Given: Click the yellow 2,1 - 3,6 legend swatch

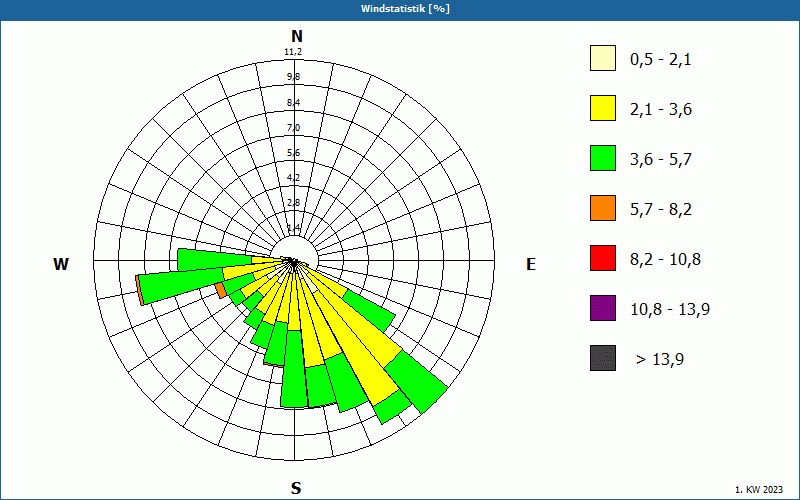Looking at the screenshot, I should click(603, 108).
